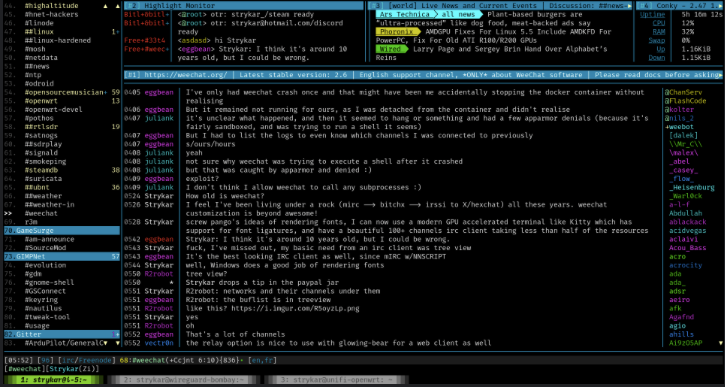The width and height of the screenshot is (725, 387).
Task: Switch to tmux window 2: strykar@wireguard-bombay
Action: click(185, 380)
